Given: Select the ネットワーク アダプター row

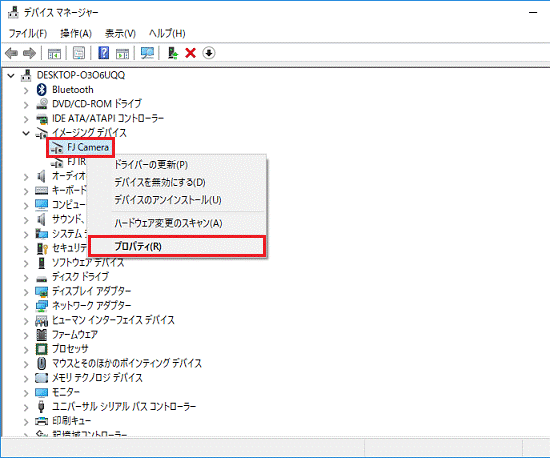Looking at the screenshot, I should click(91, 305).
